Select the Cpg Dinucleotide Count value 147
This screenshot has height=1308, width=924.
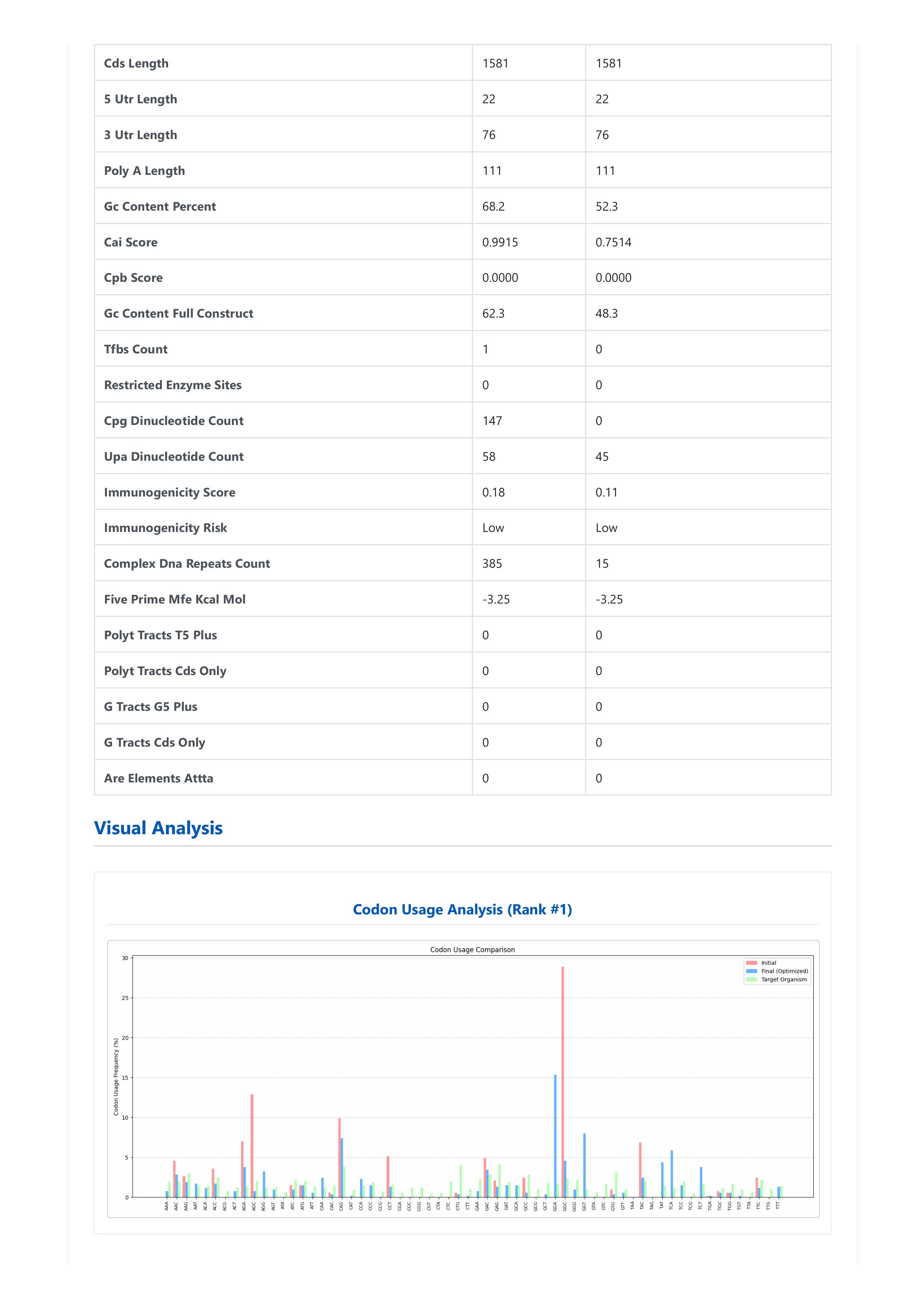(x=492, y=420)
